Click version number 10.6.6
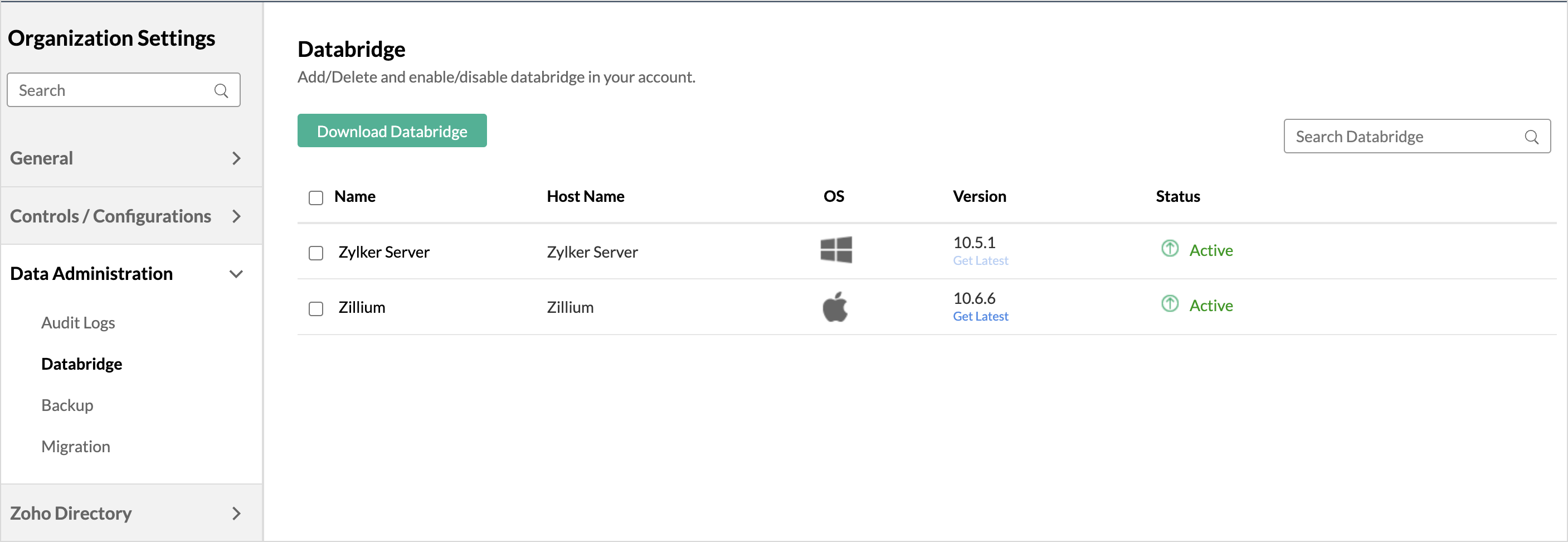This screenshot has height=542, width=1568. 974,298
